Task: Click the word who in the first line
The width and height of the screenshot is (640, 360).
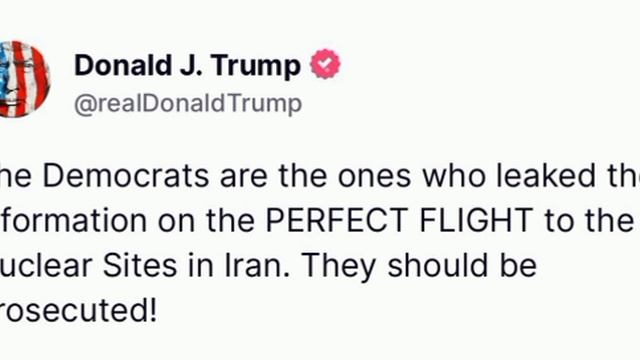Action: 453,176
